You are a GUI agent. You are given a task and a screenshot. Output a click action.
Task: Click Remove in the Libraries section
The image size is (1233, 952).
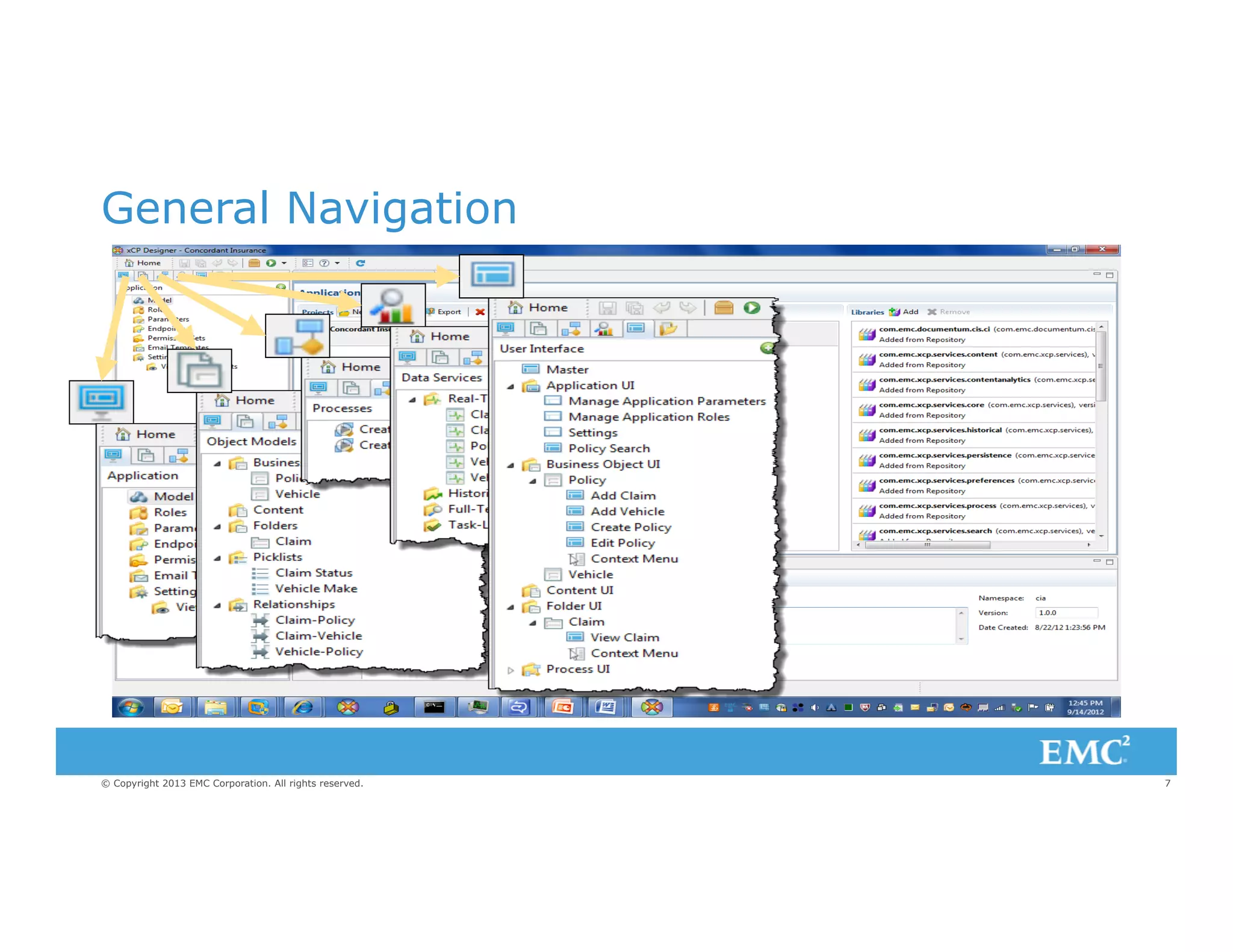tap(948, 312)
